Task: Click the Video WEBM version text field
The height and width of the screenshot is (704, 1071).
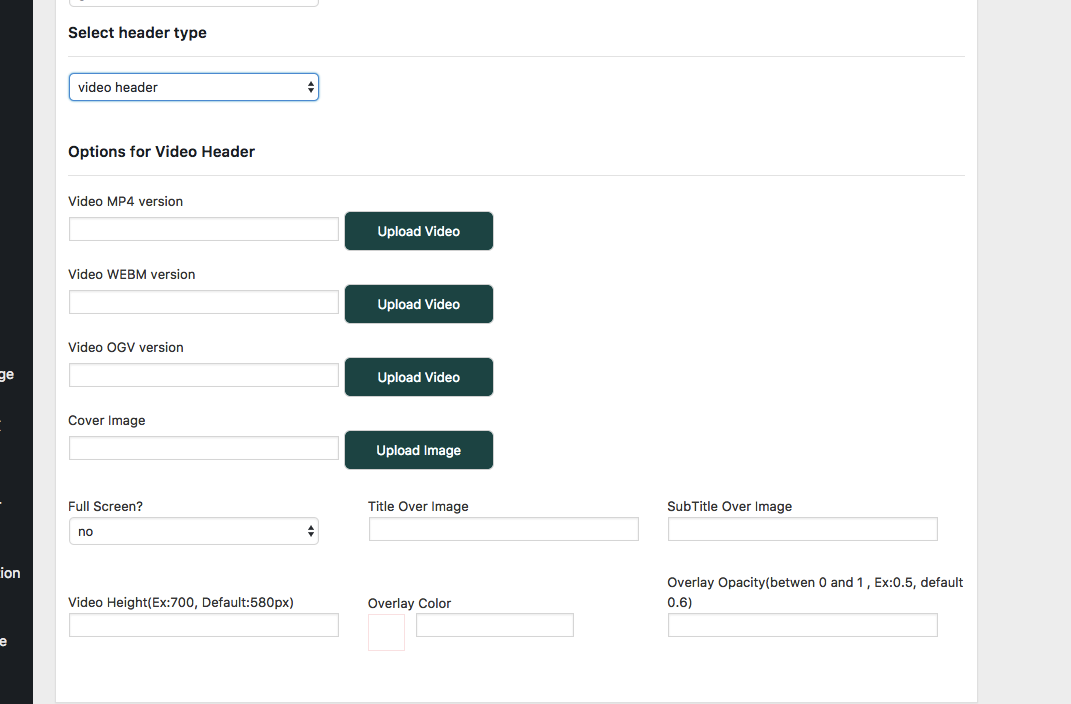Action: pos(204,302)
